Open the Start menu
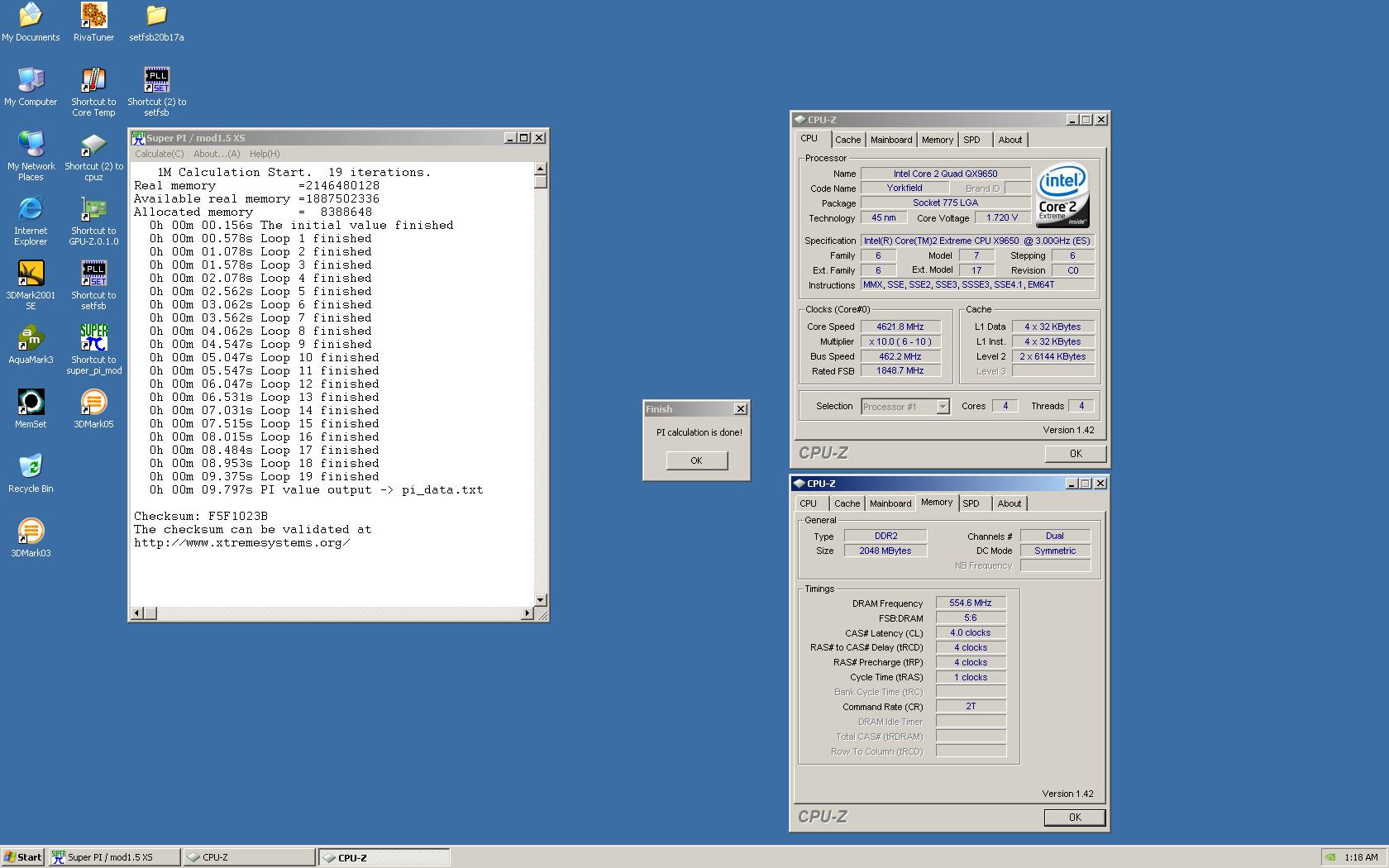Image resolution: width=1389 pixels, height=868 pixels. point(22,857)
